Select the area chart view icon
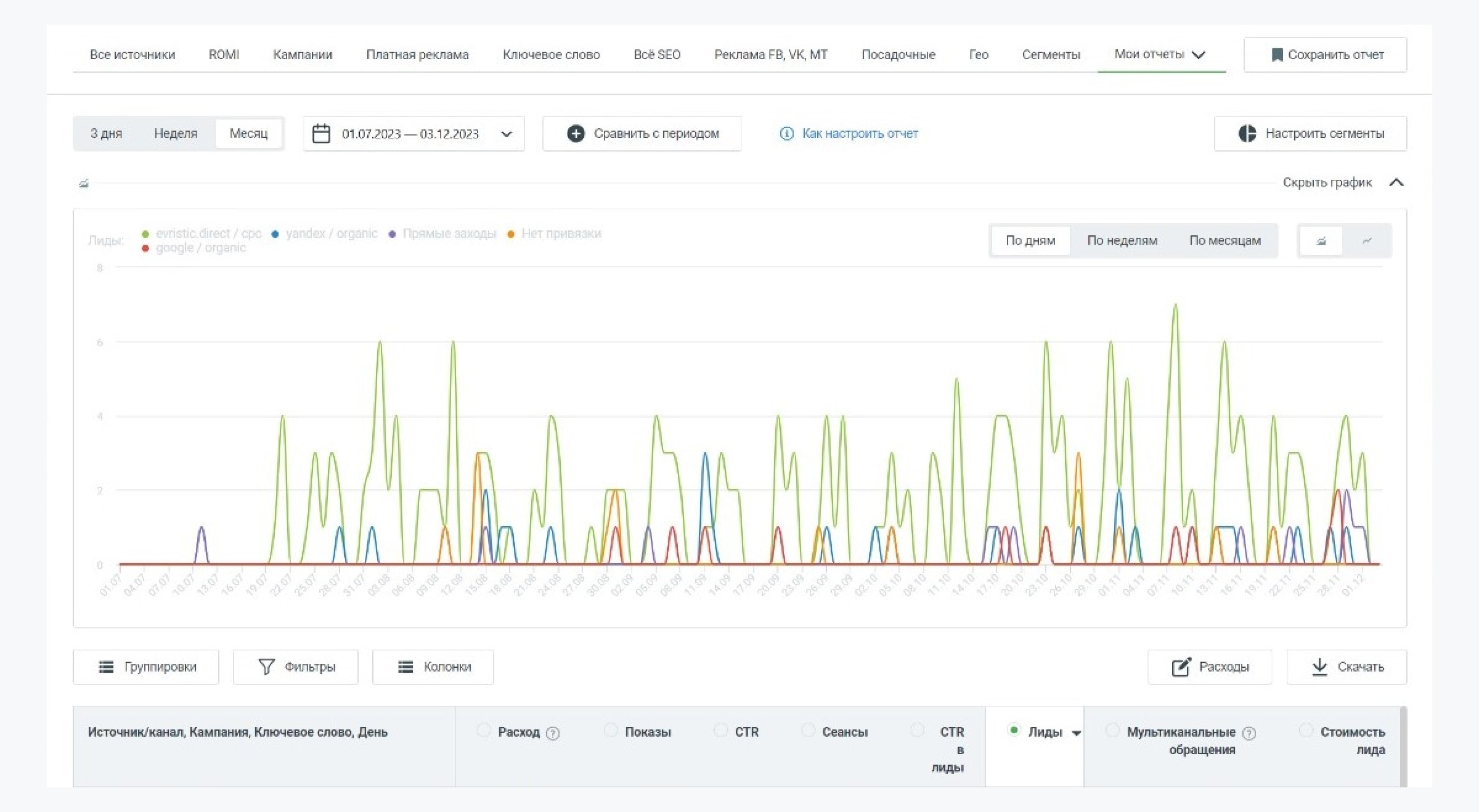The height and width of the screenshot is (812, 1479). click(x=1321, y=241)
